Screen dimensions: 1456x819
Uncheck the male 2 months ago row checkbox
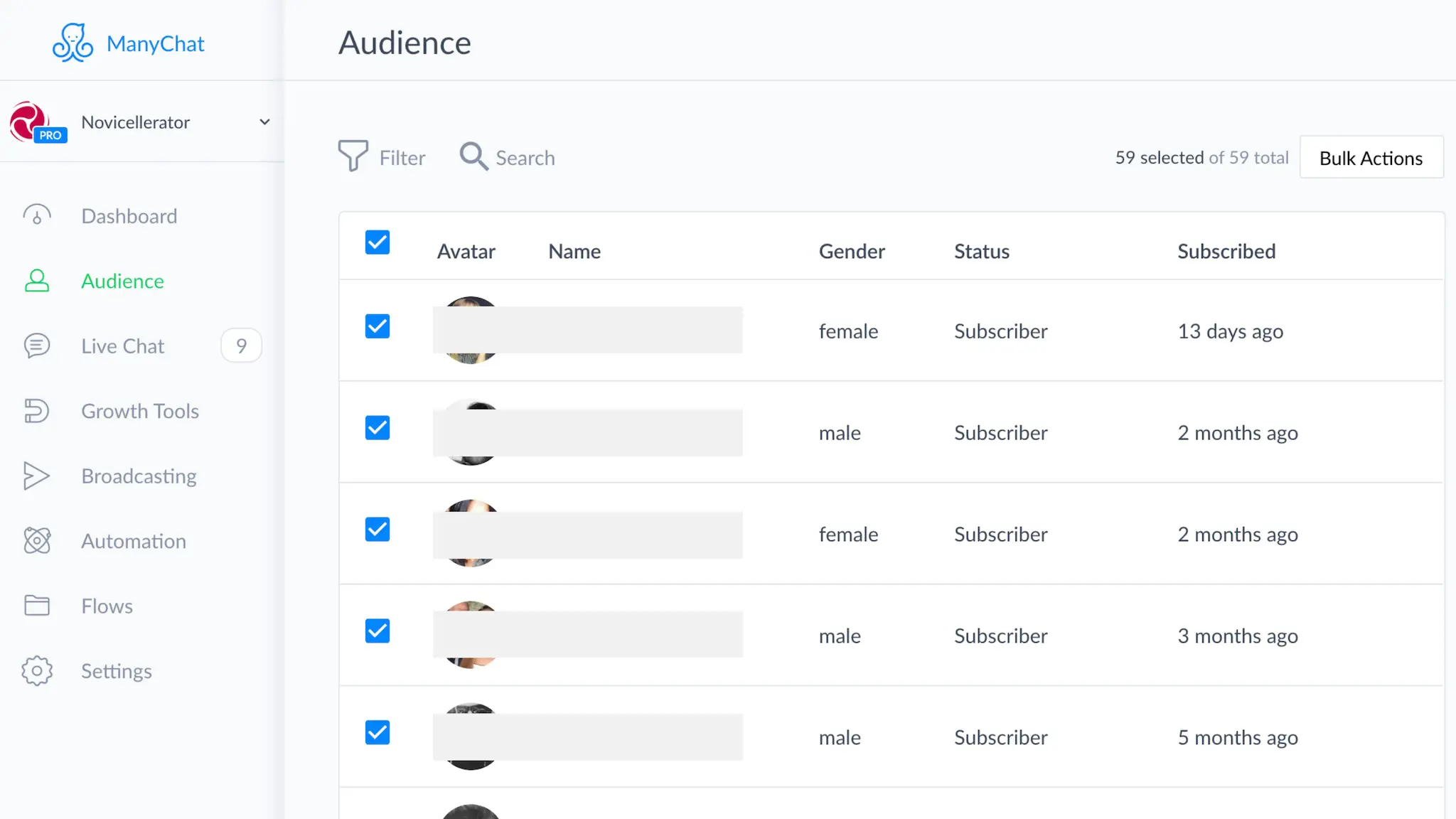click(378, 428)
